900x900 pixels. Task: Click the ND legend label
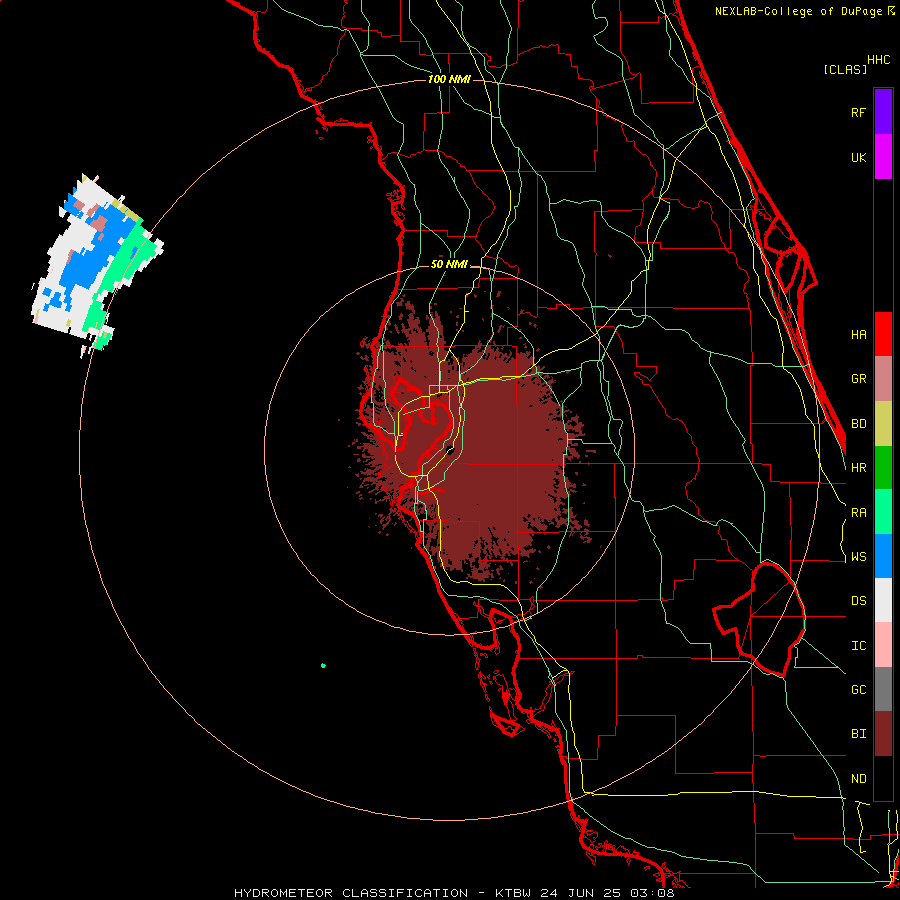click(x=858, y=779)
